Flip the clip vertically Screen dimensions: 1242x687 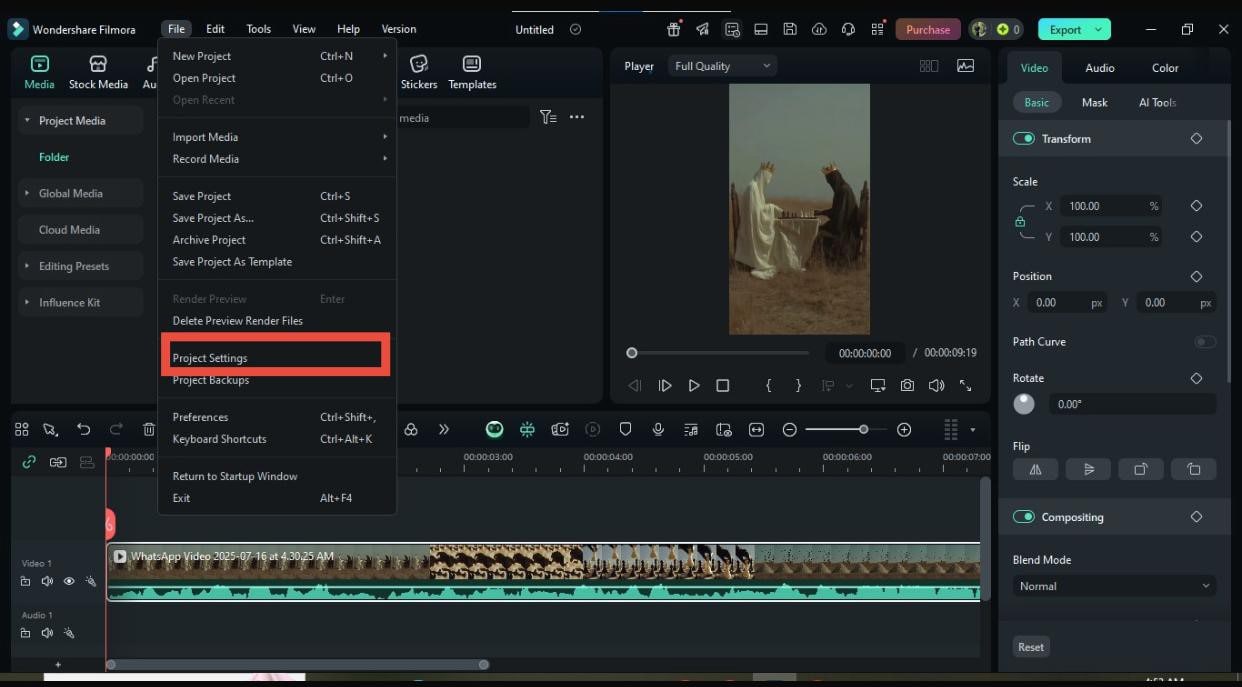pos(1088,469)
